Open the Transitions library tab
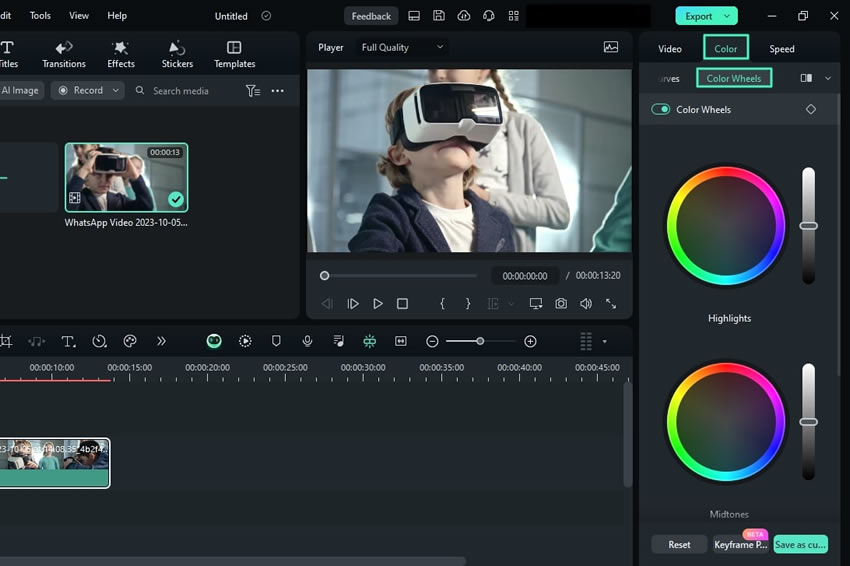The width and height of the screenshot is (850, 566). pyautogui.click(x=64, y=55)
